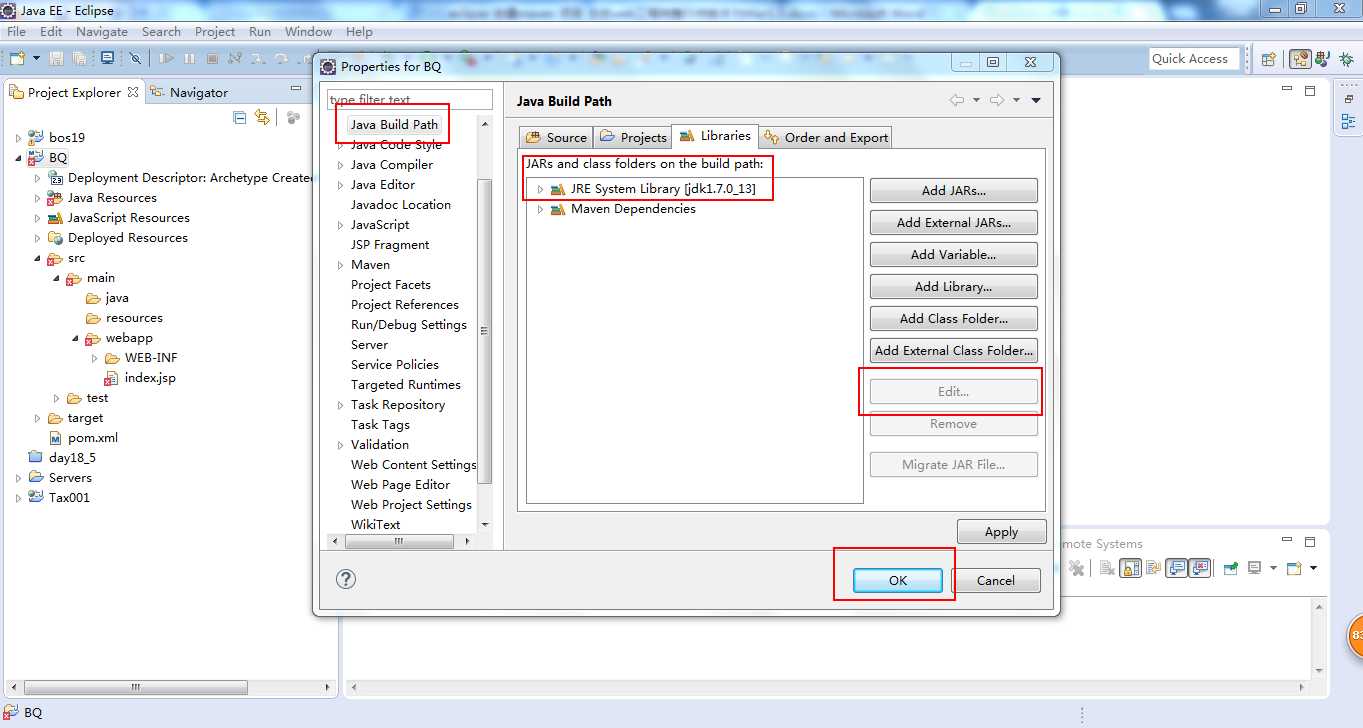1363x728 pixels.
Task: Click the Apply button
Action: coord(1001,532)
